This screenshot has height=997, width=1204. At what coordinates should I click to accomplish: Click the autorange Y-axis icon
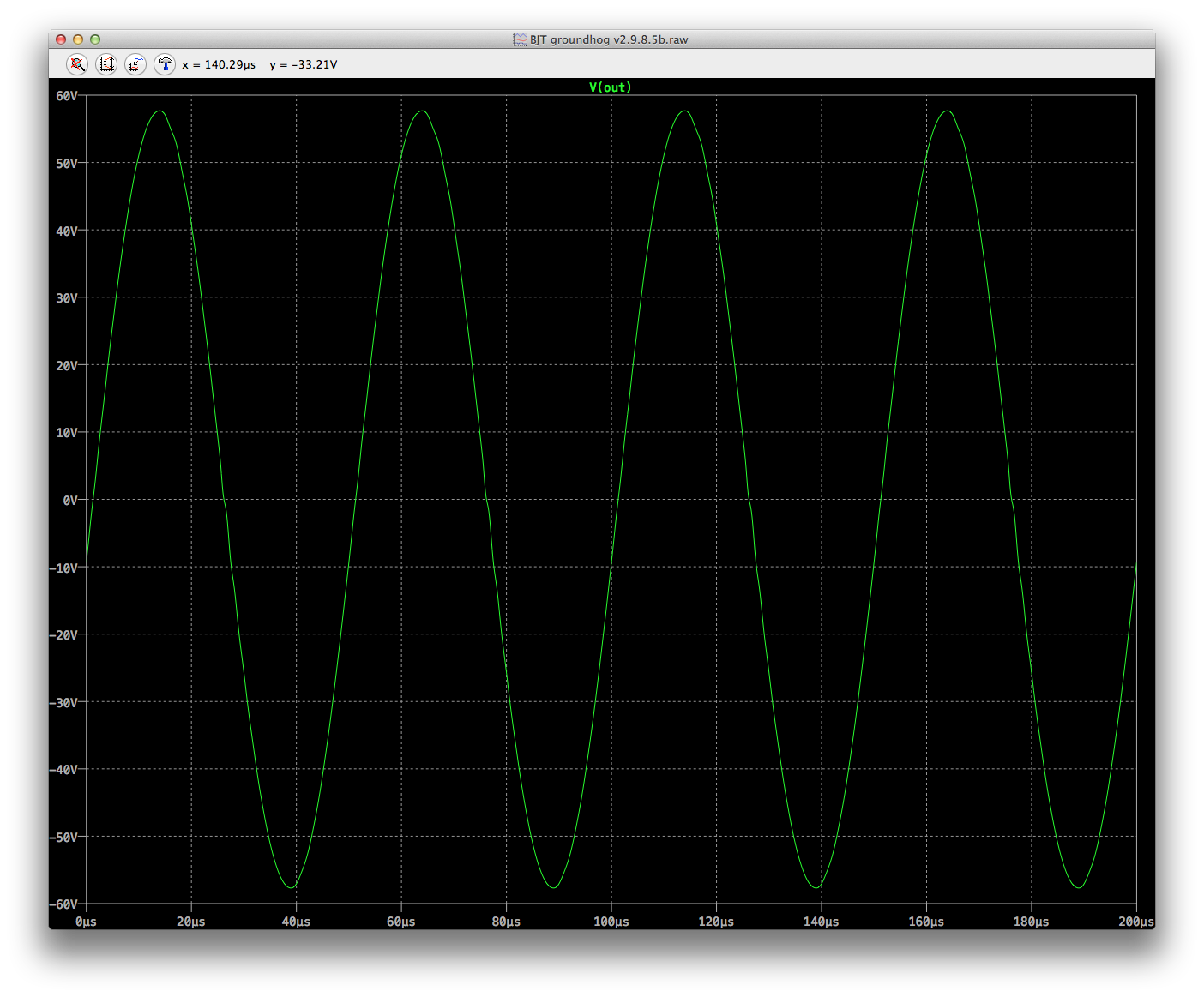point(106,64)
